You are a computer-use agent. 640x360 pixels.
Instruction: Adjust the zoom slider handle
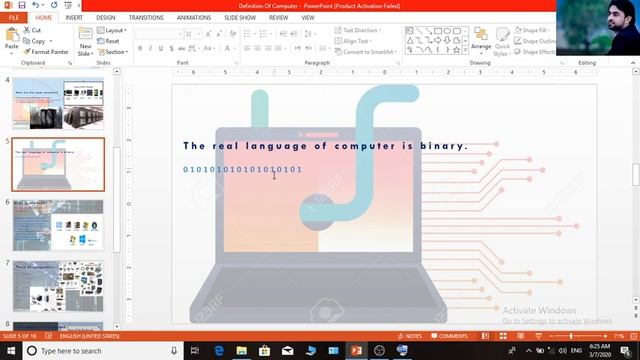point(571,336)
